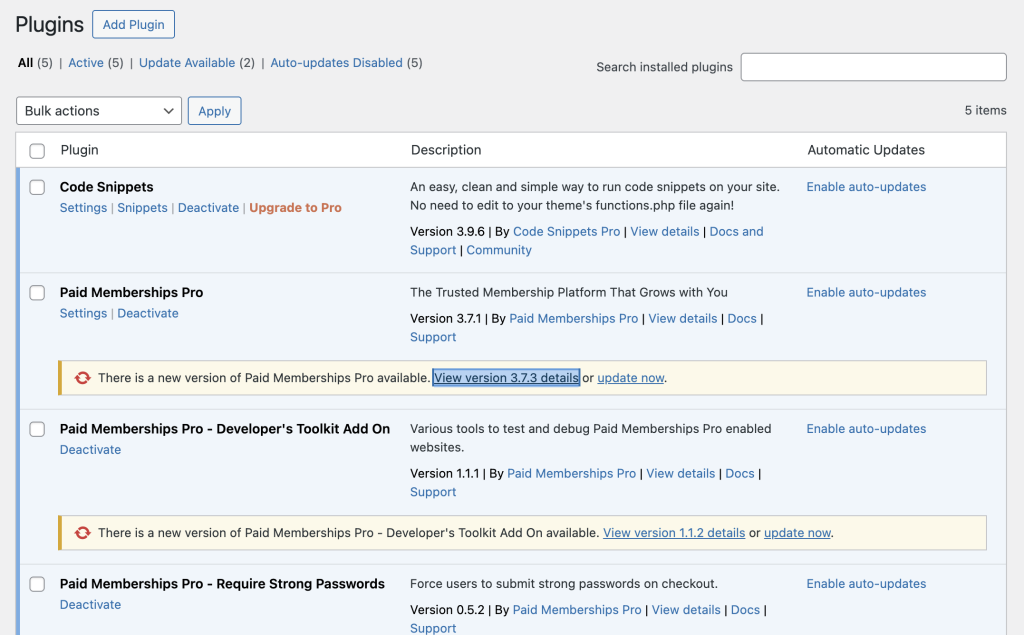Click the Automatic Updates column header
This screenshot has height=635, width=1024.
coord(866,150)
